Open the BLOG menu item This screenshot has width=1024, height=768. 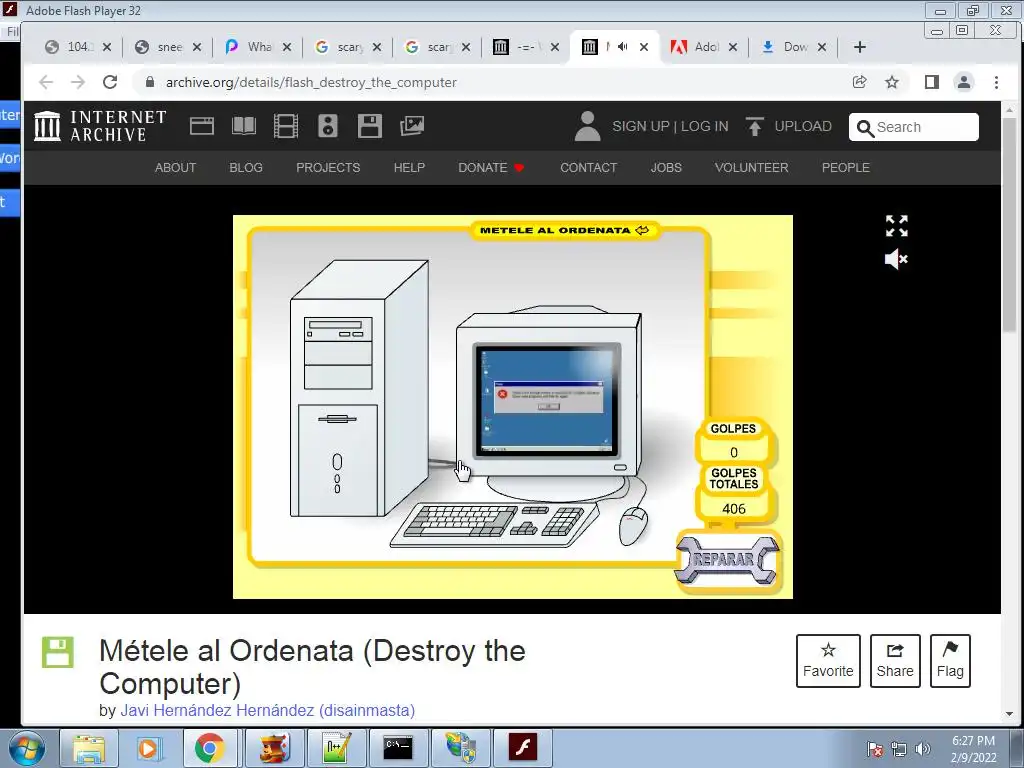[x=246, y=168]
